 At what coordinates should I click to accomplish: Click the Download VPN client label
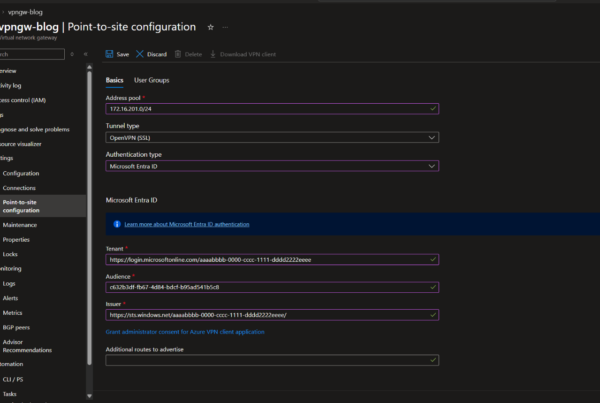[248, 54]
